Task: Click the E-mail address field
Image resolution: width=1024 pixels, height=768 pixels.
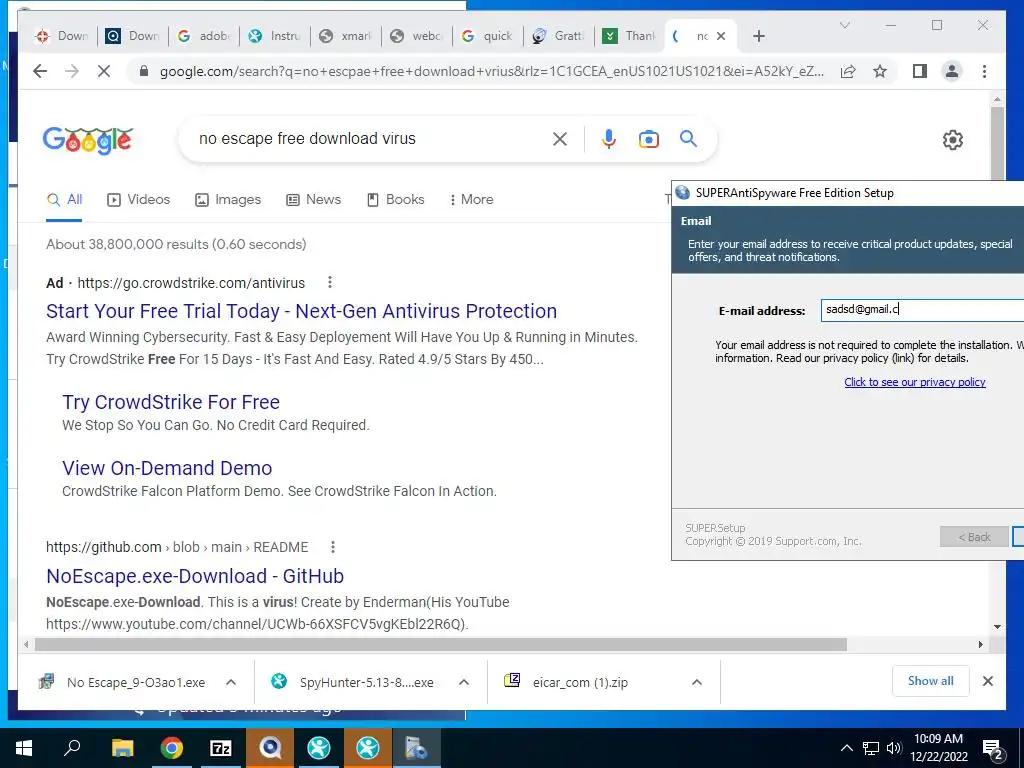Action: click(921, 310)
